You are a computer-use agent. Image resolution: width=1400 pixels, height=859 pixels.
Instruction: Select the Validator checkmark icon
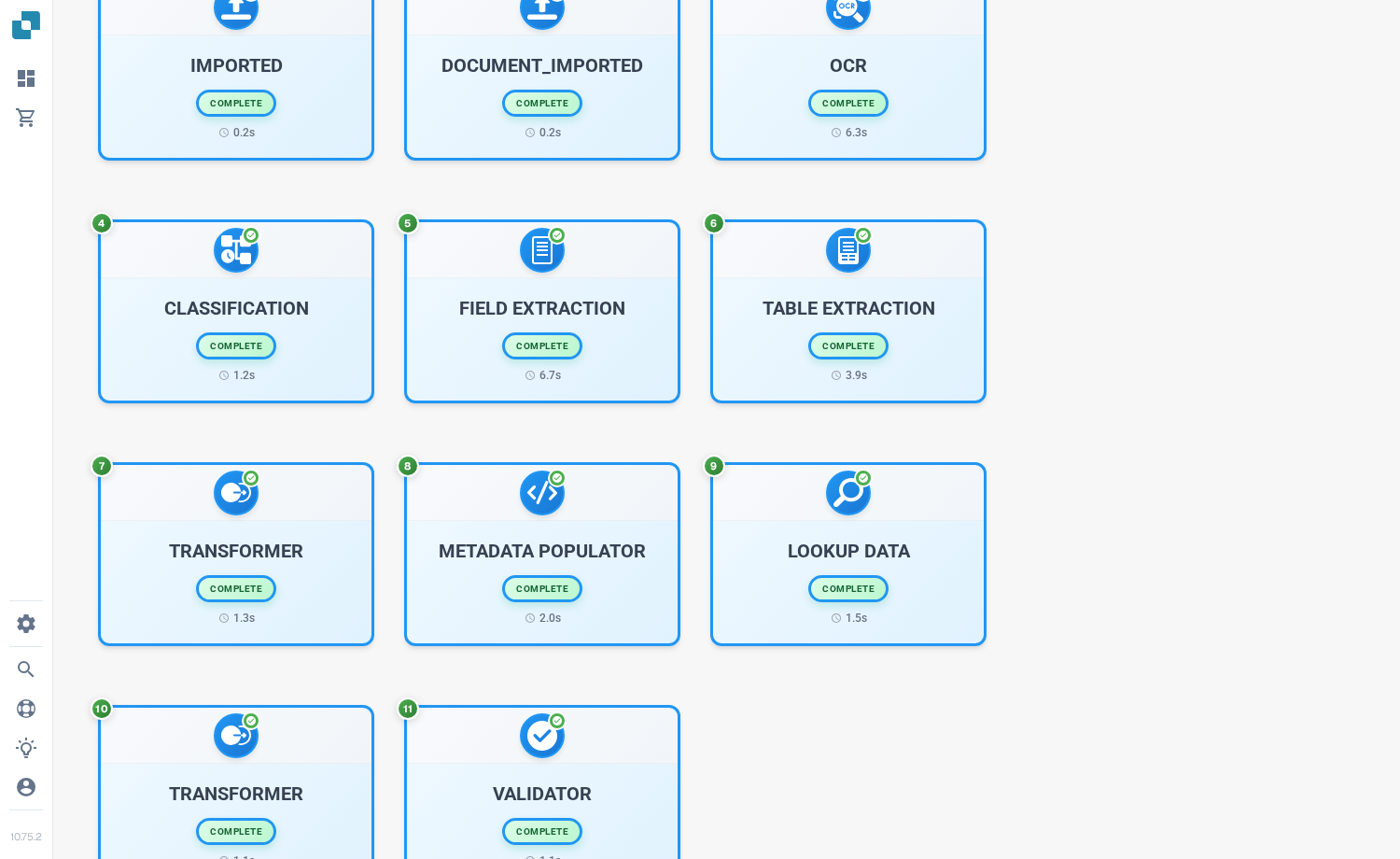[x=542, y=736]
